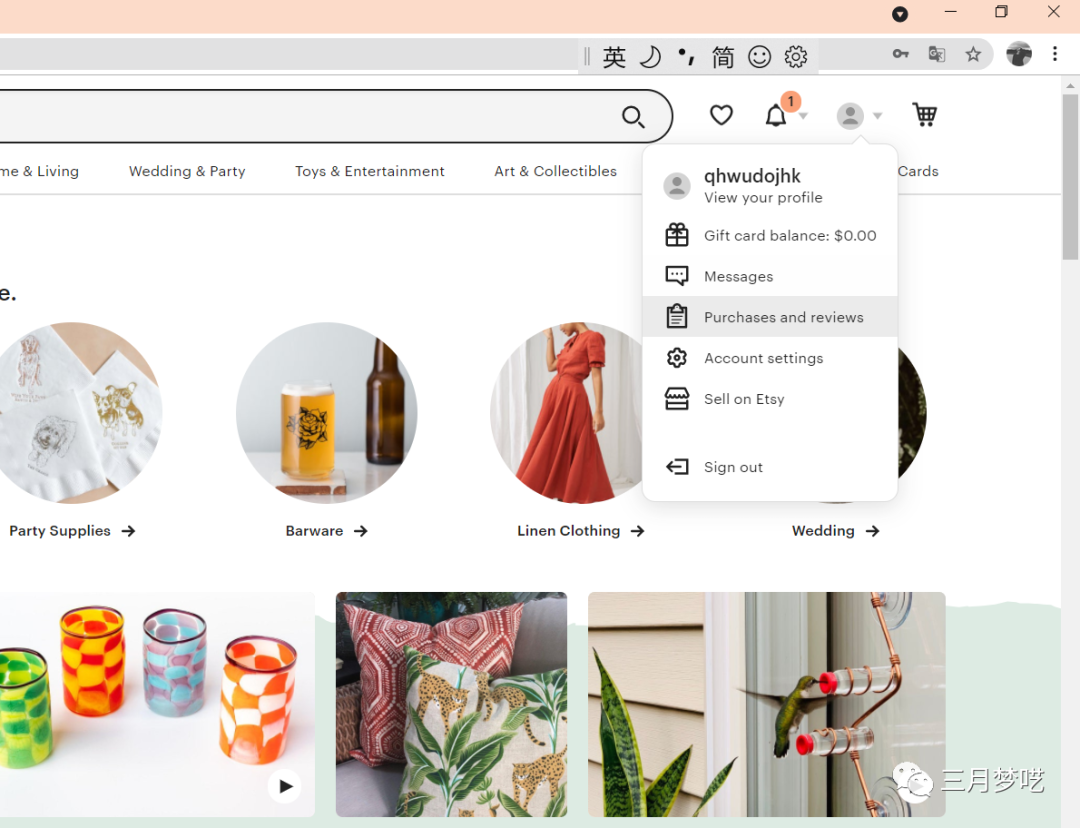Open Account settings
Image resolution: width=1080 pixels, height=828 pixels.
770,358
